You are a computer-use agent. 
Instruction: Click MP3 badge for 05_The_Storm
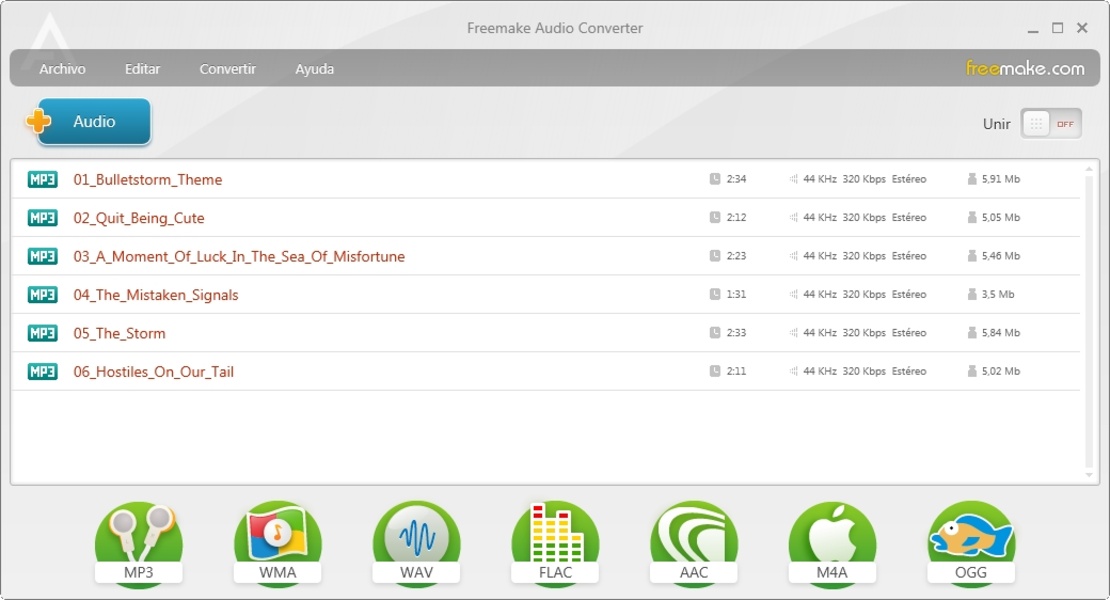point(42,333)
